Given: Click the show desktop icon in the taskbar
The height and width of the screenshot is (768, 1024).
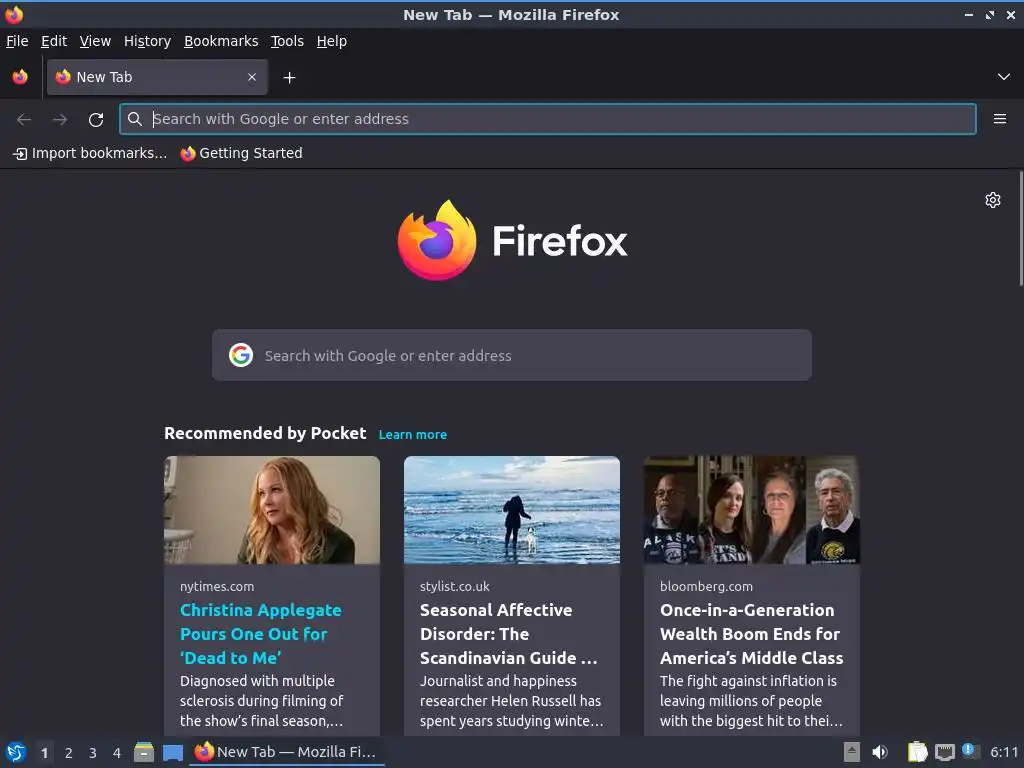Looking at the screenshot, I should click(173, 752).
